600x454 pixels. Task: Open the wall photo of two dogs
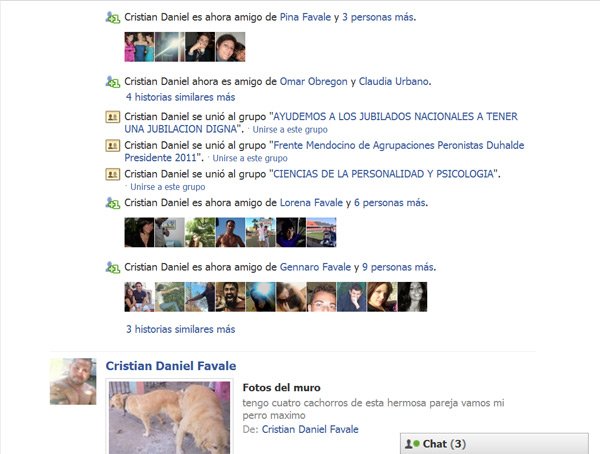tap(170, 417)
